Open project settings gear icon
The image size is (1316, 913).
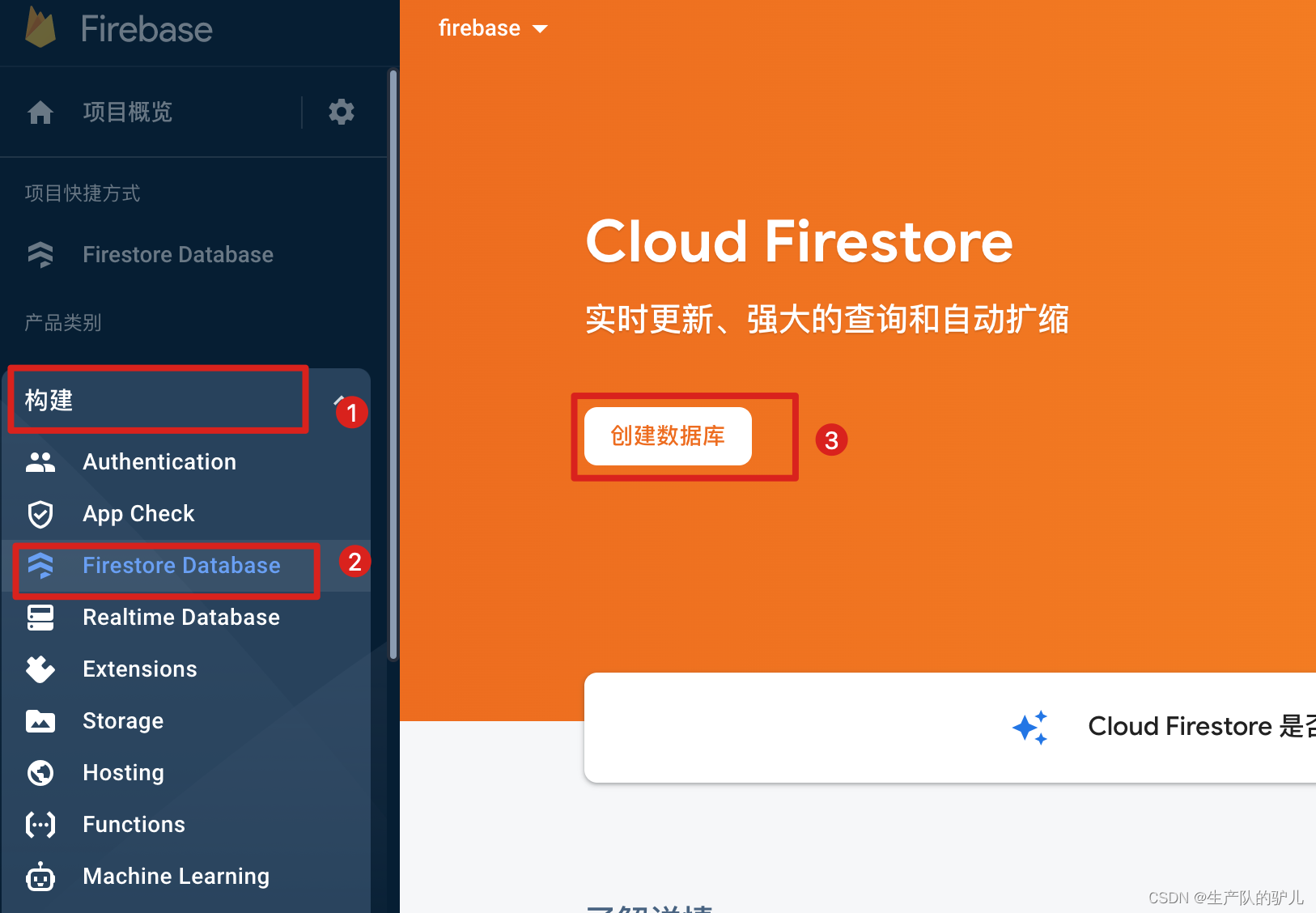coord(342,112)
